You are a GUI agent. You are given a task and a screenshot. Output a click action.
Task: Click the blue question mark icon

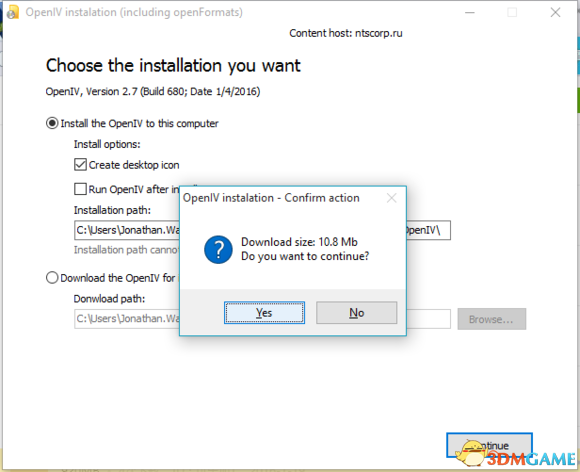pos(218,250)
